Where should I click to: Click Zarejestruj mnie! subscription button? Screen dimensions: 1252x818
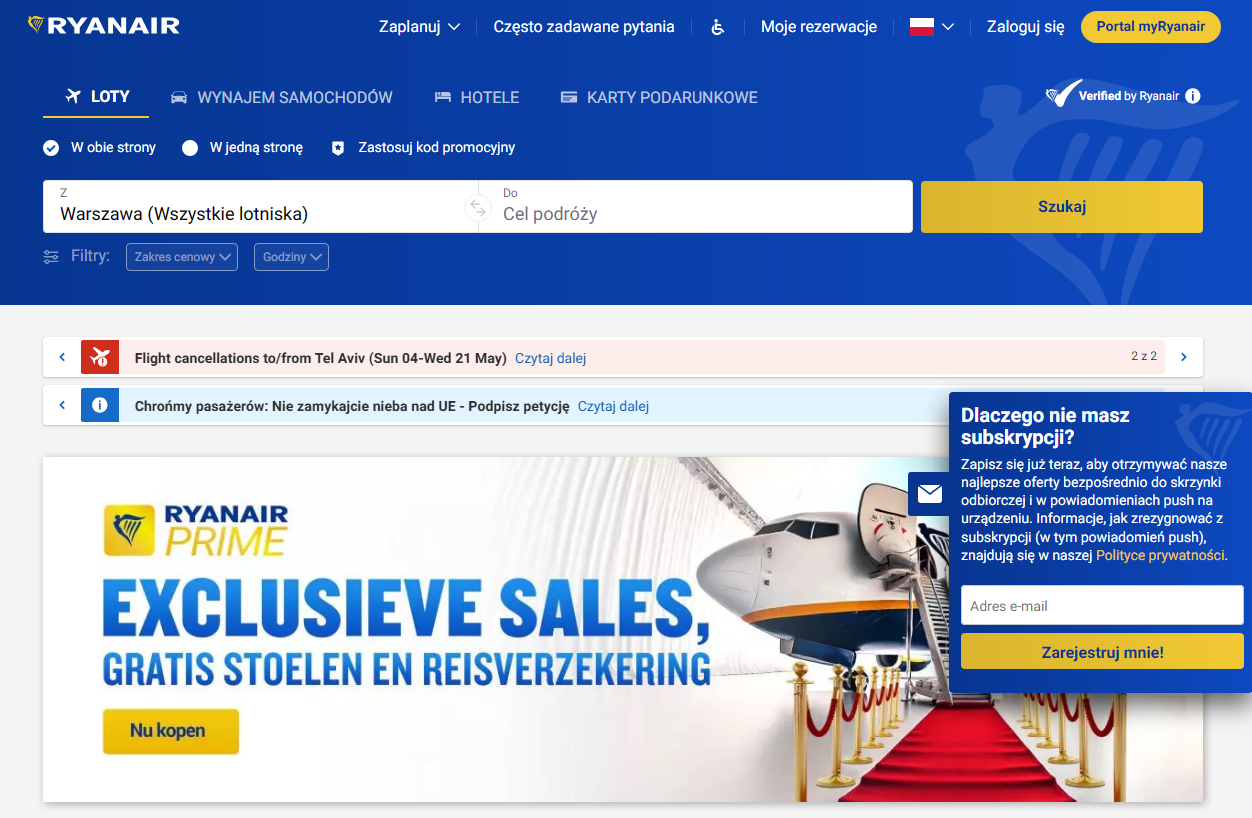tap(1102, 652)
